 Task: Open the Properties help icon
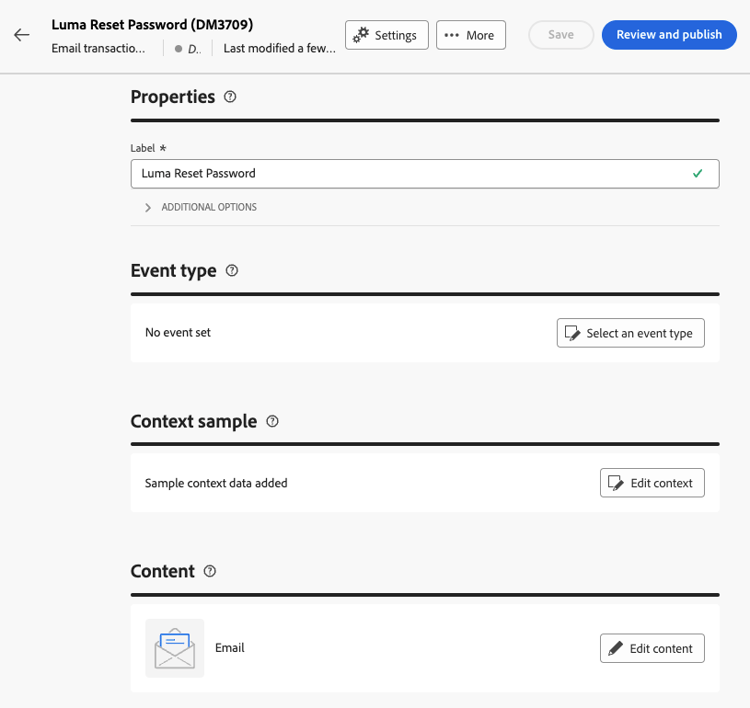point(230,97)
